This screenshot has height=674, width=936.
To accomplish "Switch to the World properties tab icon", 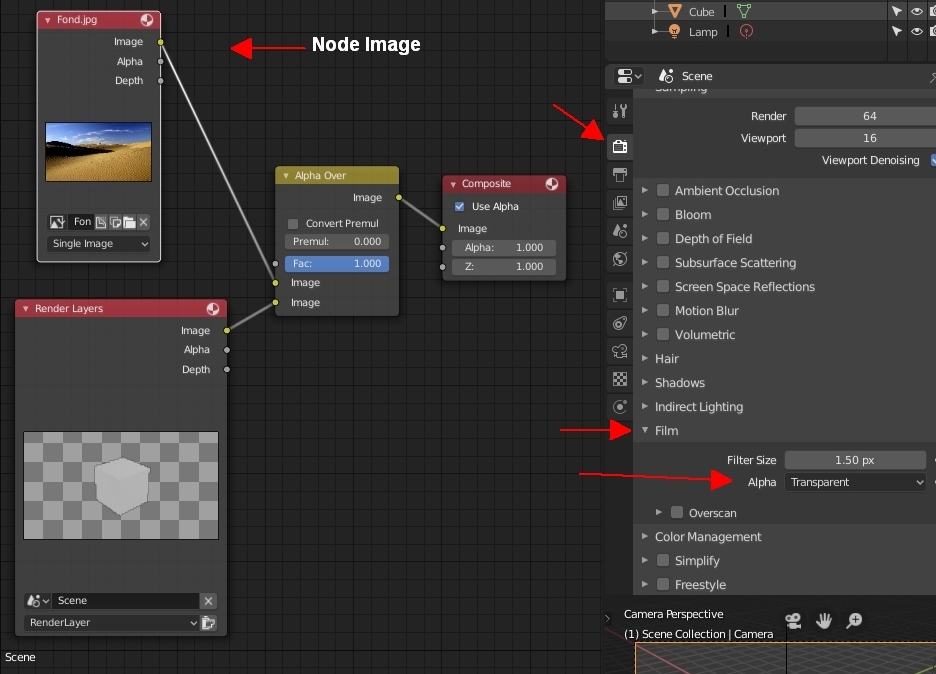I will tap(620, 259).
